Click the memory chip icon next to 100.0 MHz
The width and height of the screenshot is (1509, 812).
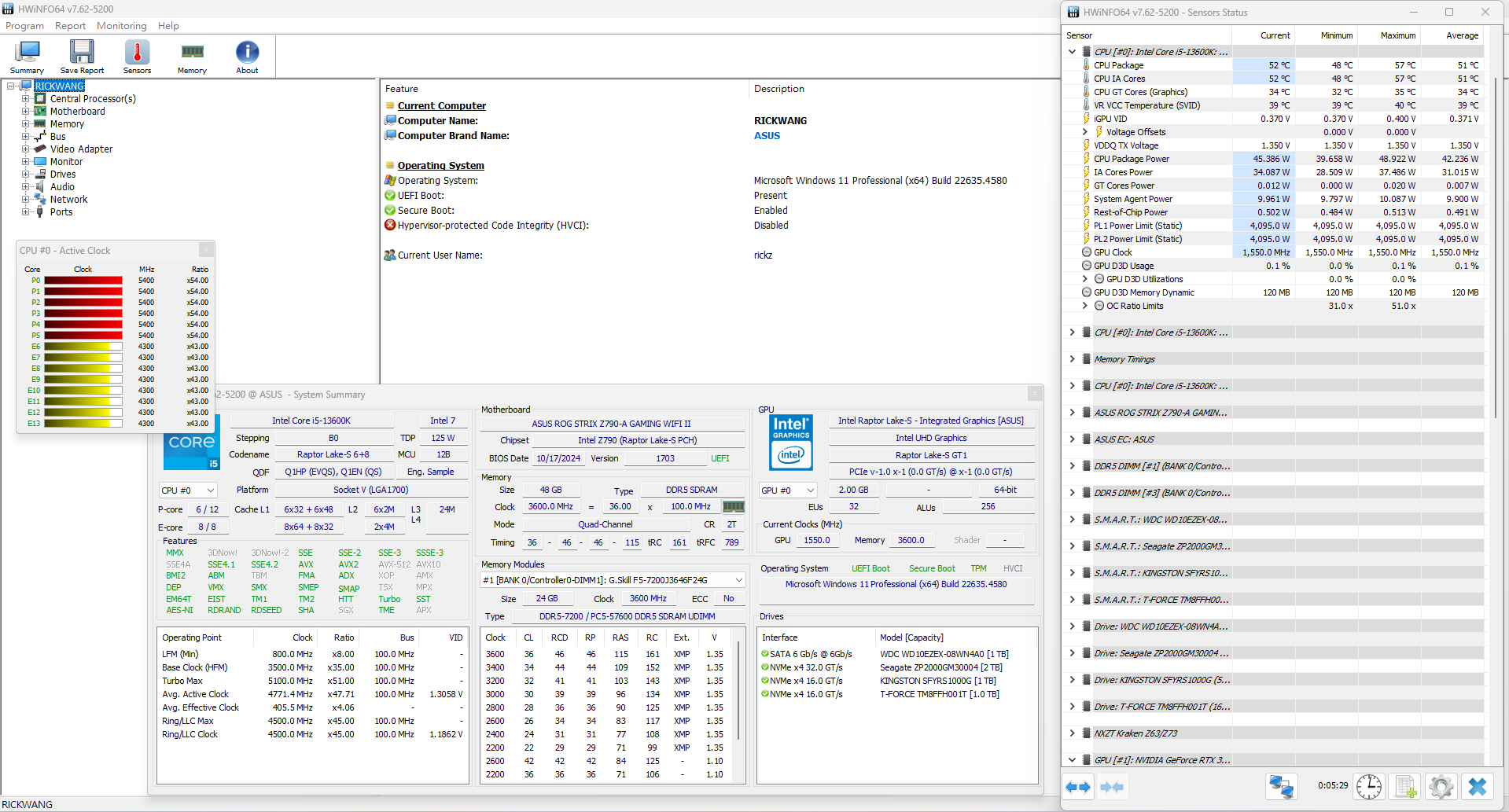[x=733, y=507]
